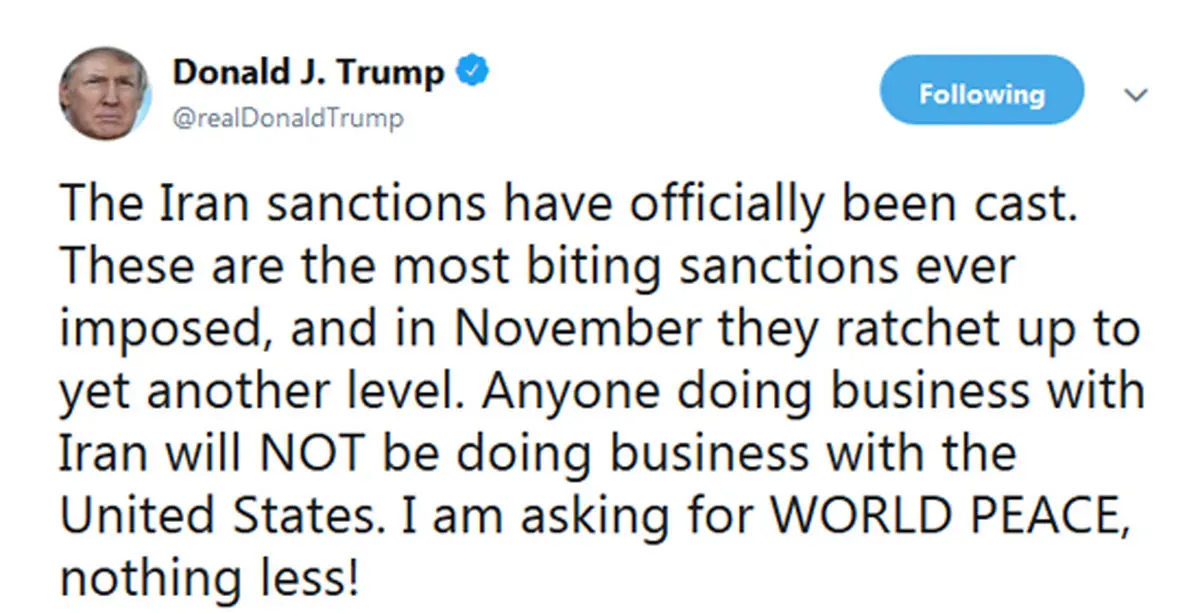
Task: Click the blue verified badge checkmark
Action: (x=472, y=72)
